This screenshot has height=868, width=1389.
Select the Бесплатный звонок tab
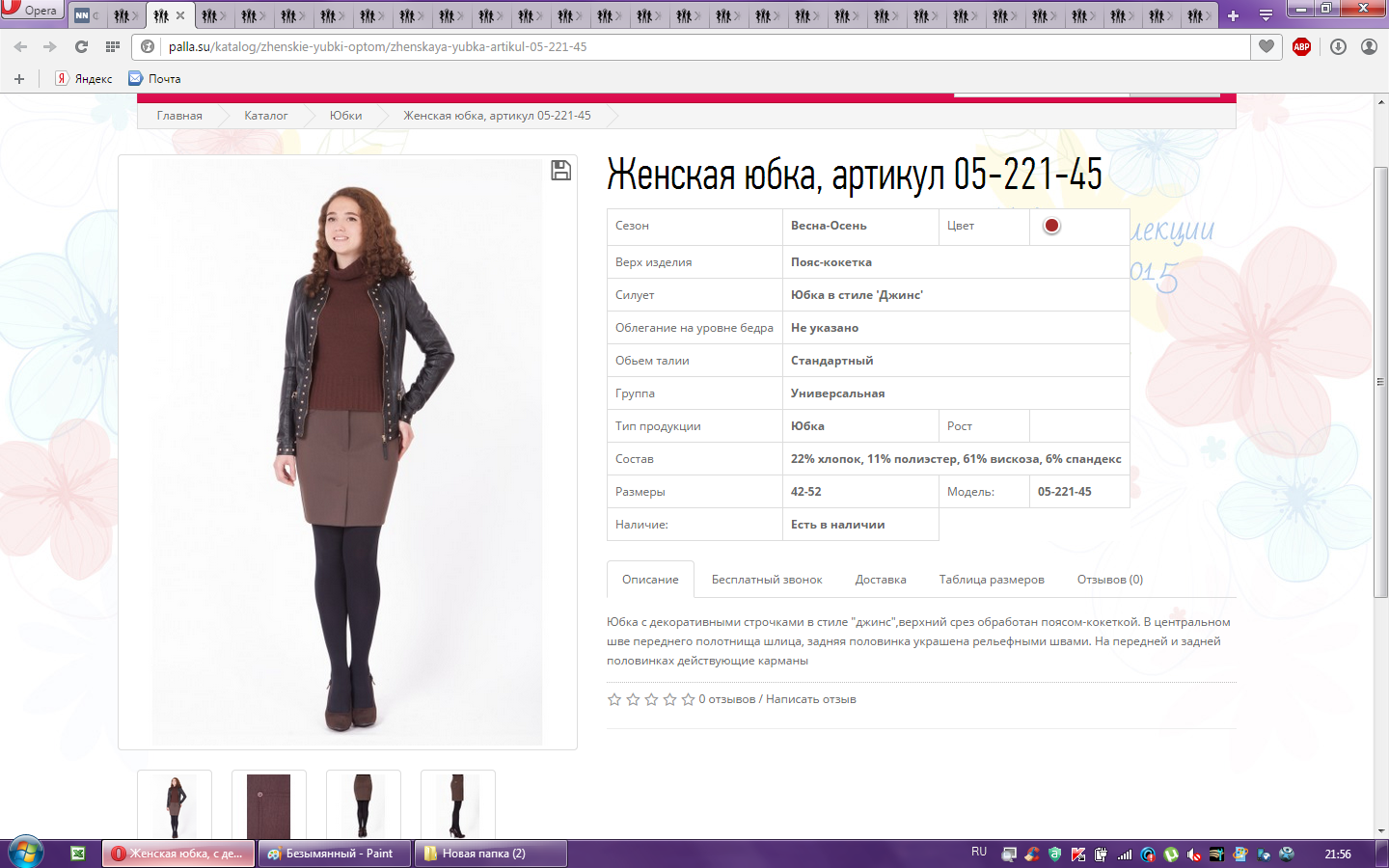click(x=767, y=580)
